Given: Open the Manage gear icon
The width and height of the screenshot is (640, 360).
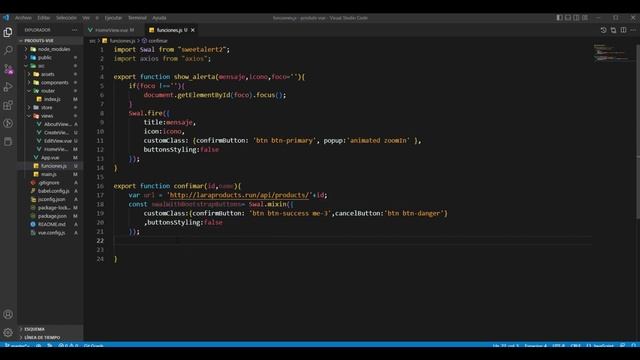Looking at the screenshot, I should [8, 333].
